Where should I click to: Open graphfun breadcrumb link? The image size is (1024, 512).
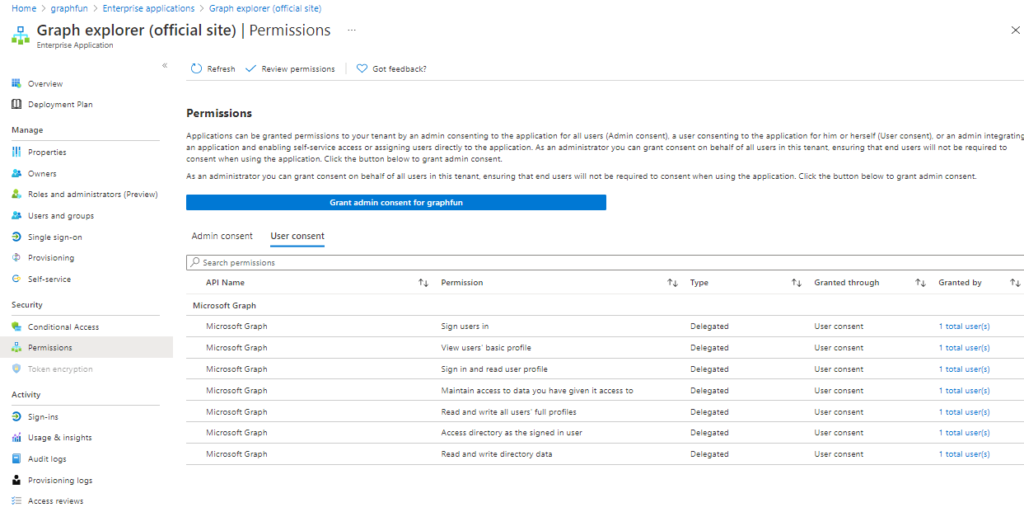point(70,8)
